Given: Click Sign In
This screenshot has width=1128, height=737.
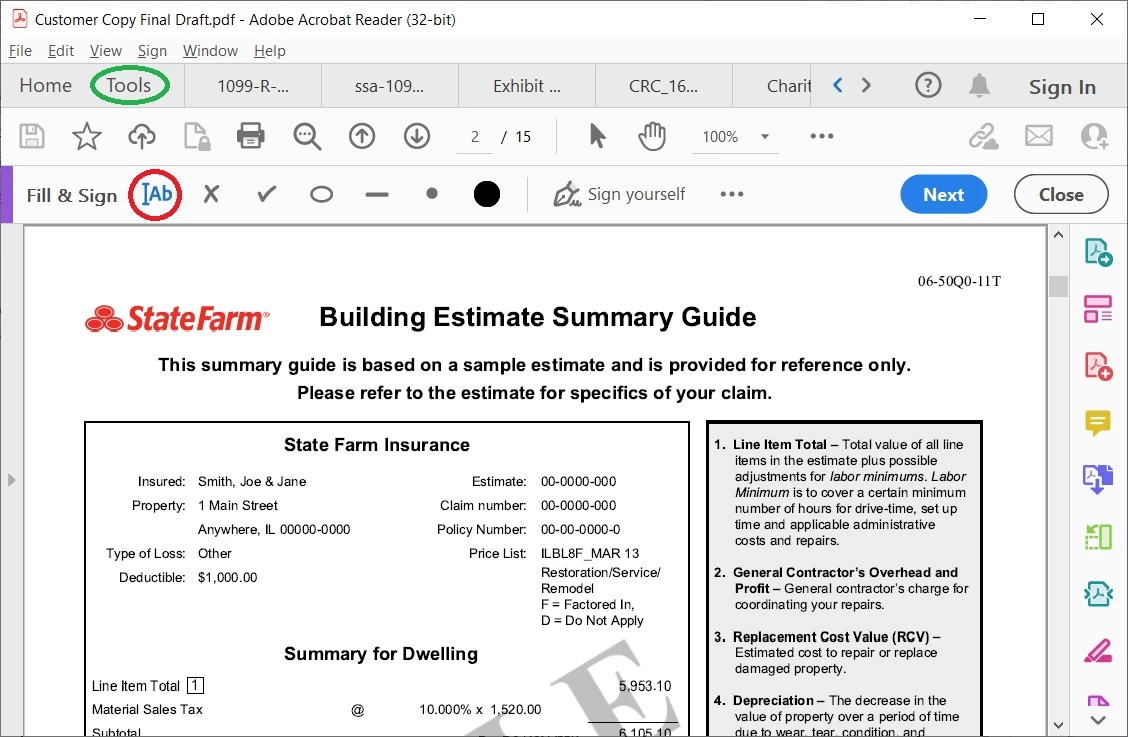Looking at the screenshot, I should [1062, 87].
